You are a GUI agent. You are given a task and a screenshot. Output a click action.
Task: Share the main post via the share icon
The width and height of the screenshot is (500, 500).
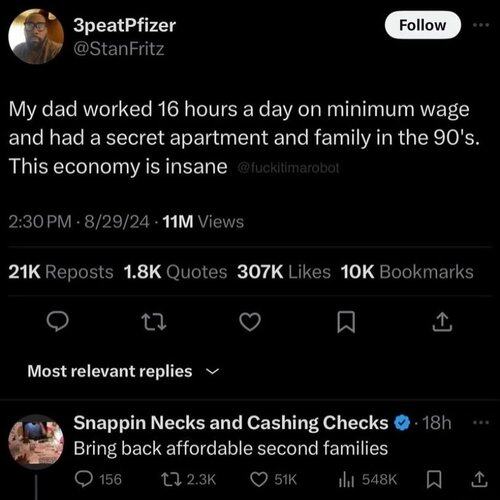click(x=442, y=322)
